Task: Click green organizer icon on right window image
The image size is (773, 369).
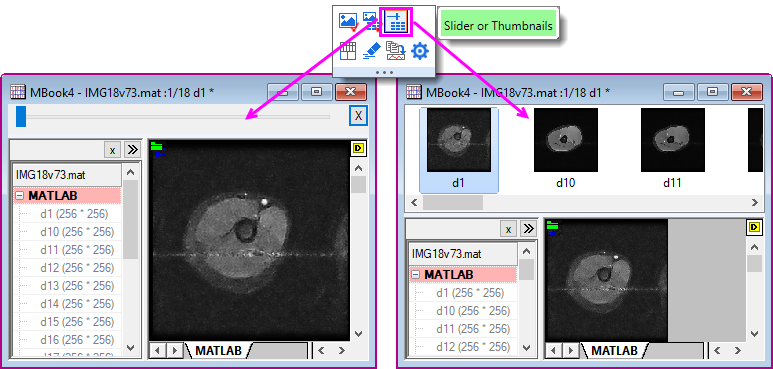Action: click(555, 229)
